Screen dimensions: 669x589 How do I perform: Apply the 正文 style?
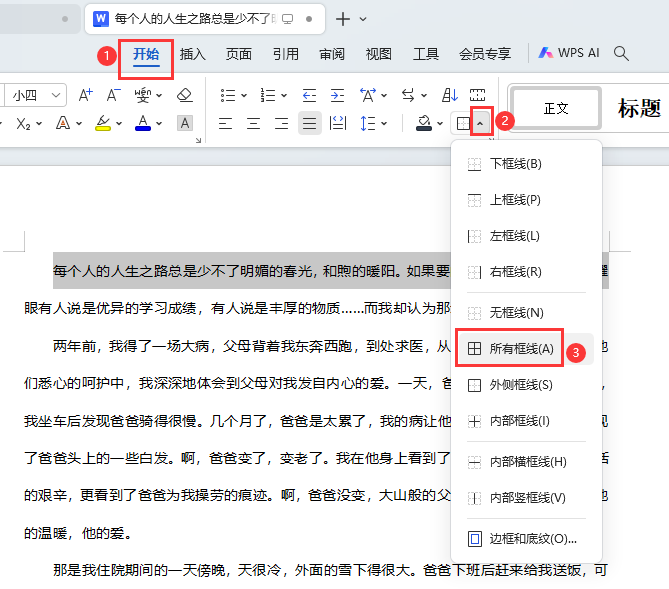tap(556, 108)
